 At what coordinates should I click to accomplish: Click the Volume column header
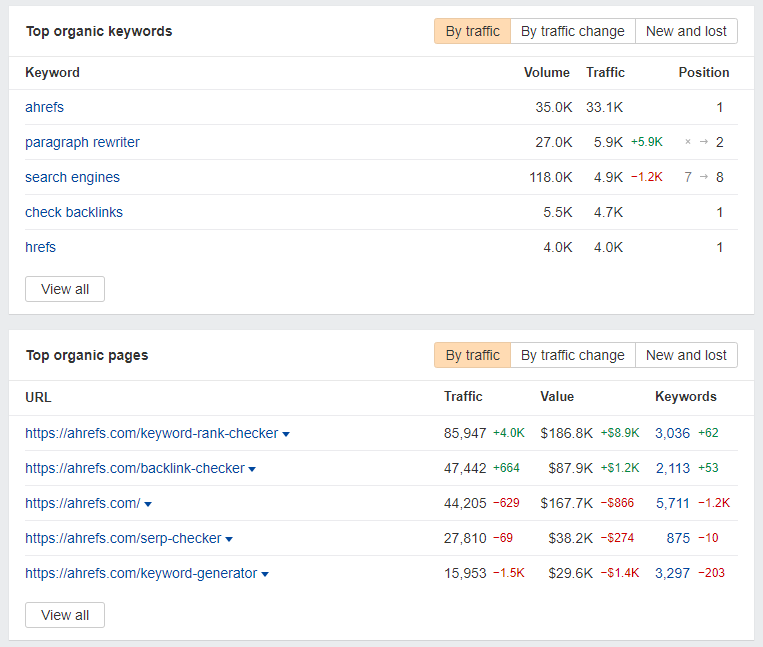pyautogui.click(x=546, y=72)
